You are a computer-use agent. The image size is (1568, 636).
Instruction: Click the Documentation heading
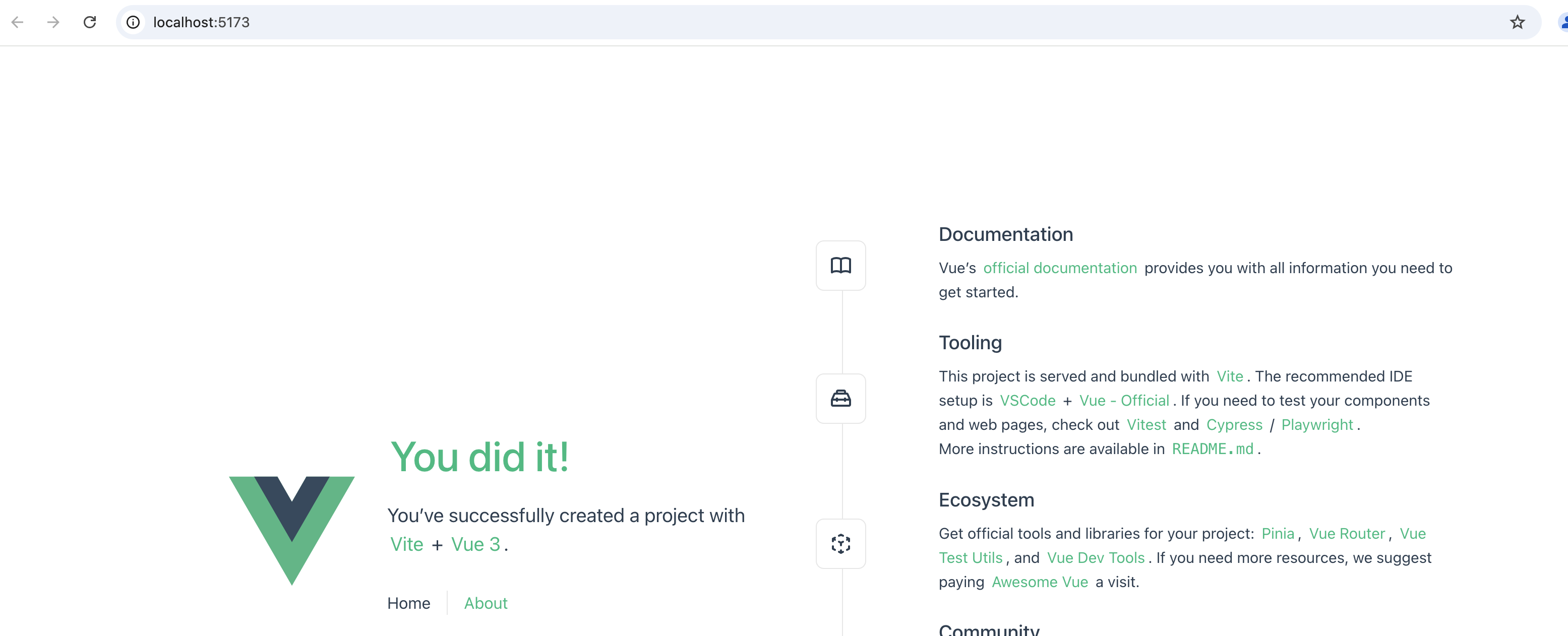pos(1005,234)
